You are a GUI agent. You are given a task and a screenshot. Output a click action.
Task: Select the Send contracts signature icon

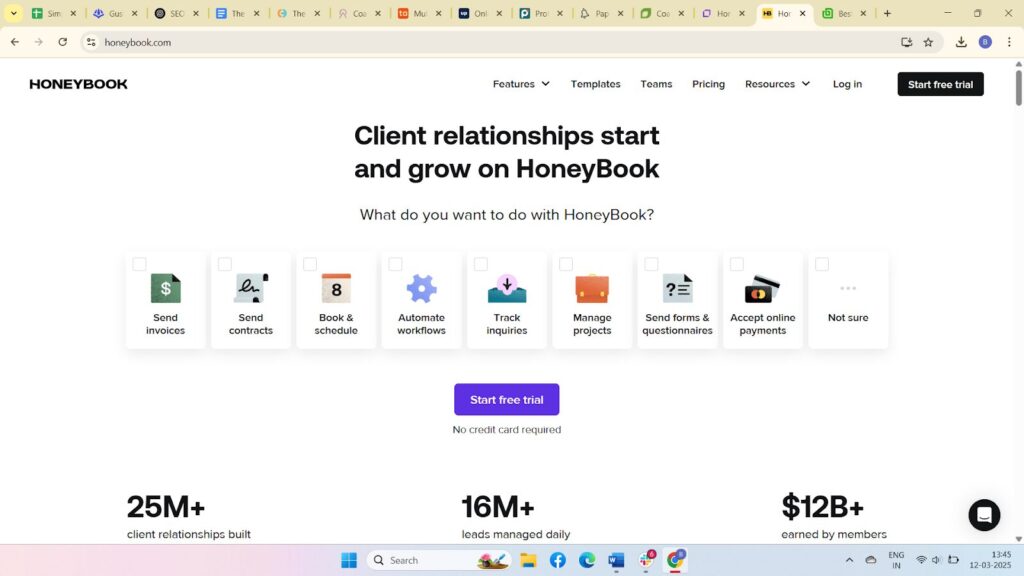[250, 289]
